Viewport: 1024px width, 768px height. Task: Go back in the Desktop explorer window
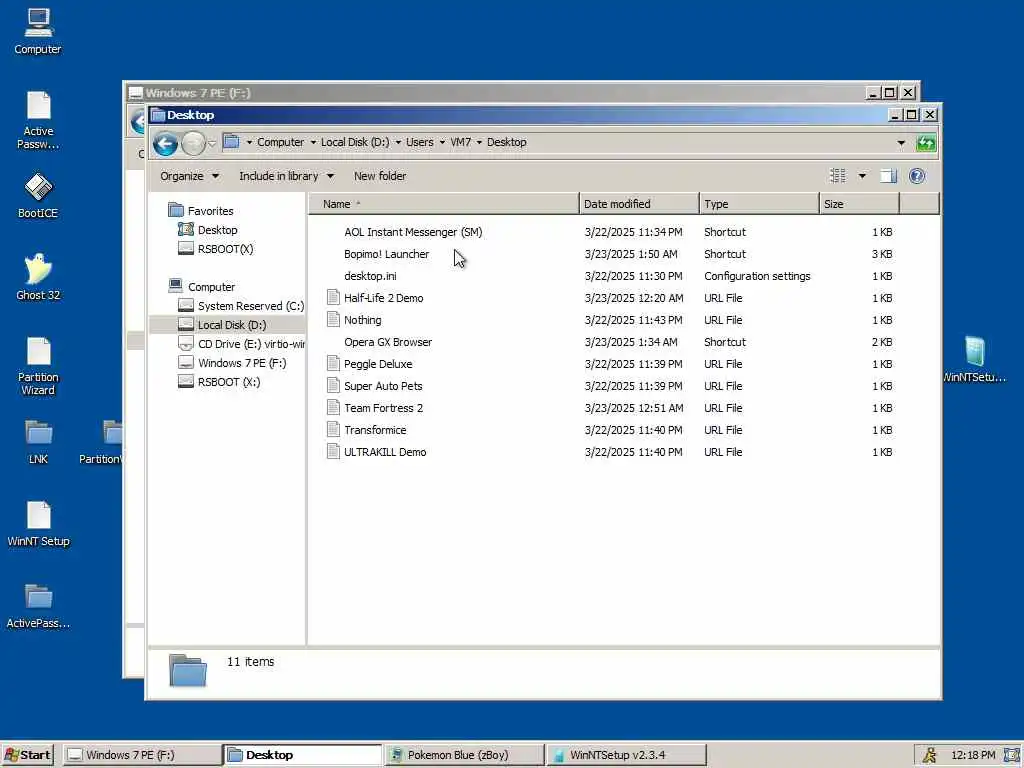(x=165, y=143)
